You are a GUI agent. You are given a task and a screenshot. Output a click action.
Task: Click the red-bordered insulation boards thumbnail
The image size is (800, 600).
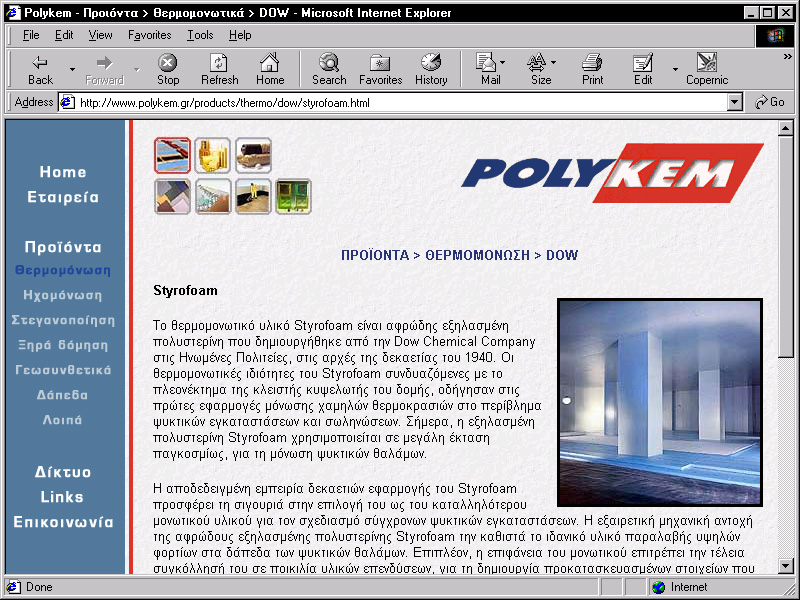click(172, 155)
